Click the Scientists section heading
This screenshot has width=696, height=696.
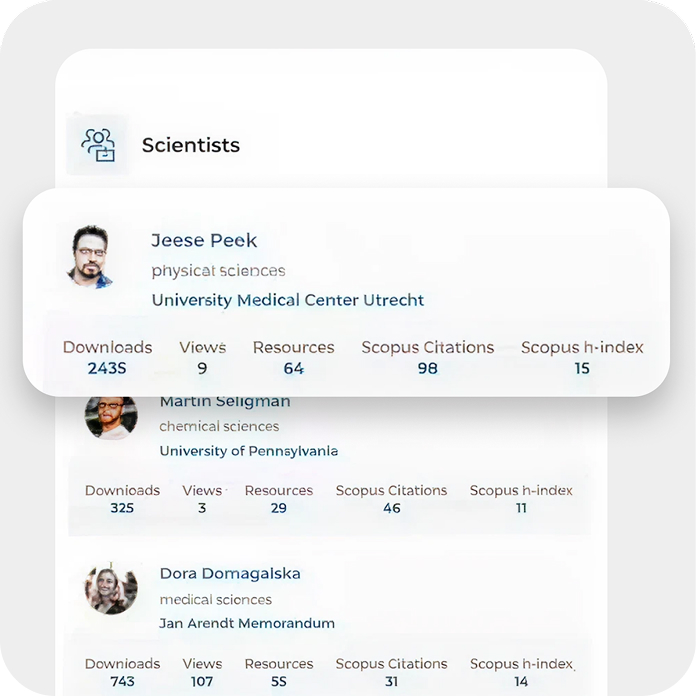point(191,146)
